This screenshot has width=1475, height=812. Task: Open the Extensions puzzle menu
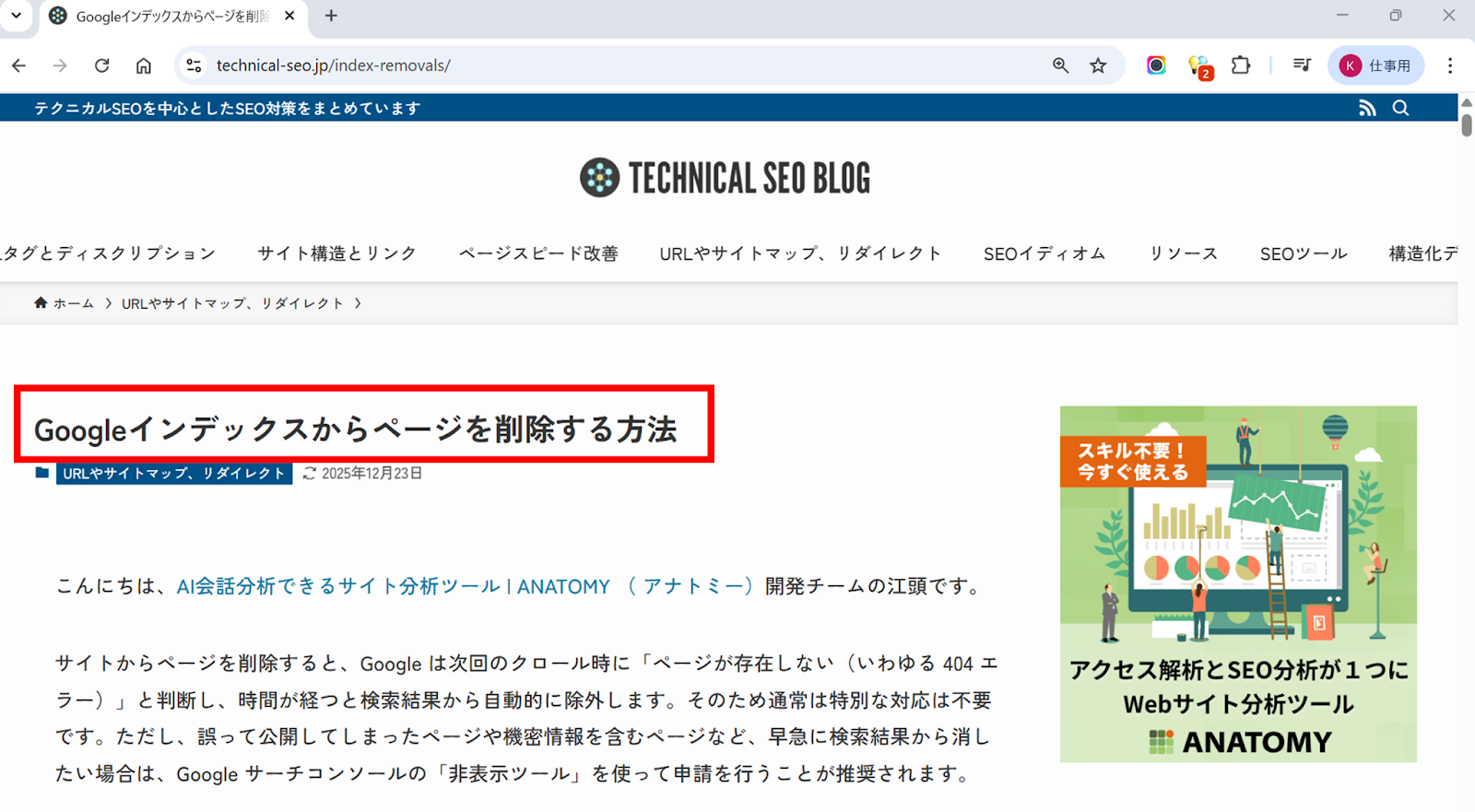coord(1241,65)
